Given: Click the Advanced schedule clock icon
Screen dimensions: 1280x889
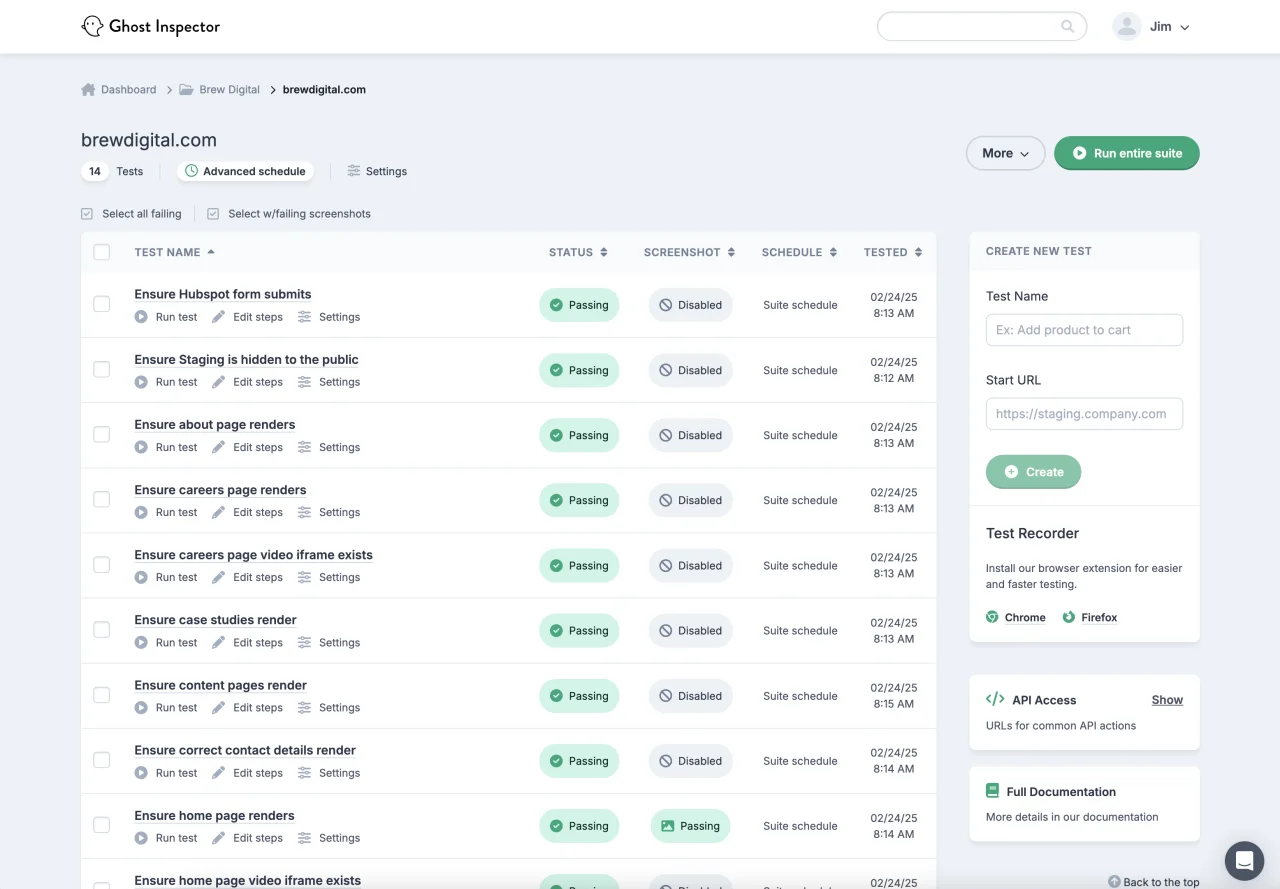Looking at the screenshot, I should (x=191, y=171).
